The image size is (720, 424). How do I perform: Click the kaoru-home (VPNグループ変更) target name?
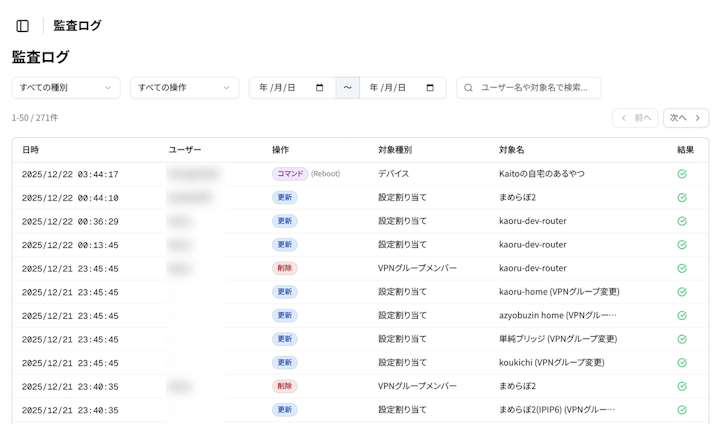558,292
